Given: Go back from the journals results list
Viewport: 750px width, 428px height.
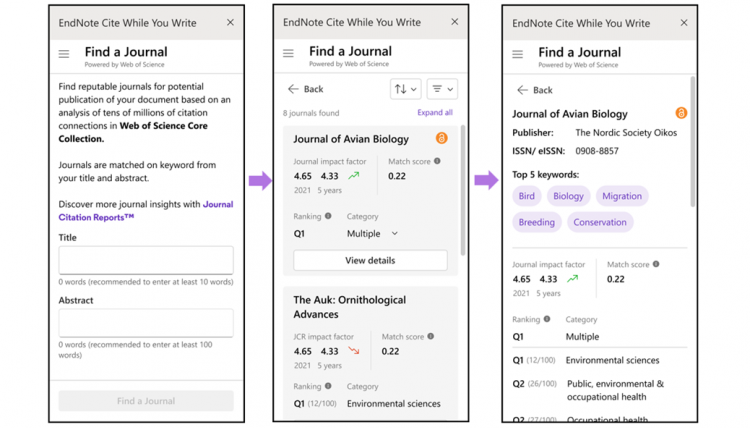Looking at the screenshot, I should (x=306, y=89).
